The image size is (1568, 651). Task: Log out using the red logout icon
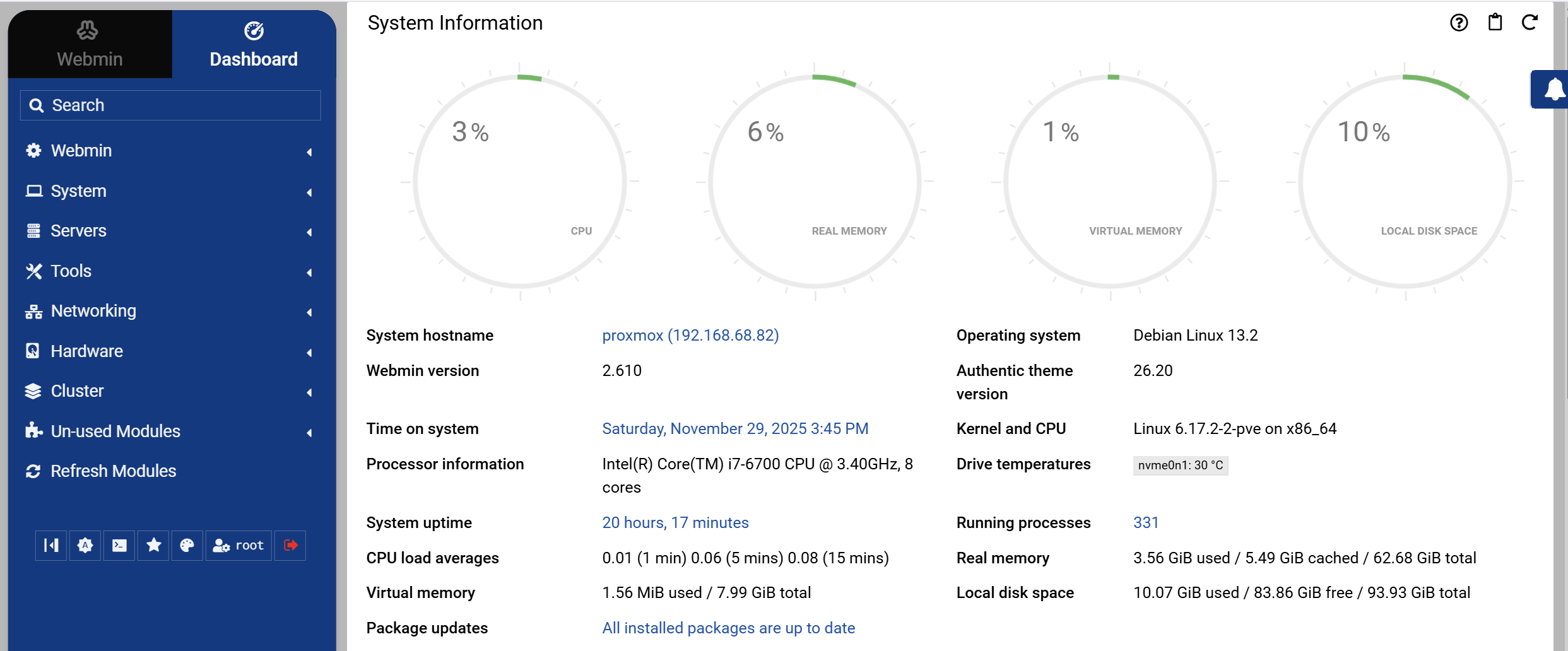tap(290, 545)
